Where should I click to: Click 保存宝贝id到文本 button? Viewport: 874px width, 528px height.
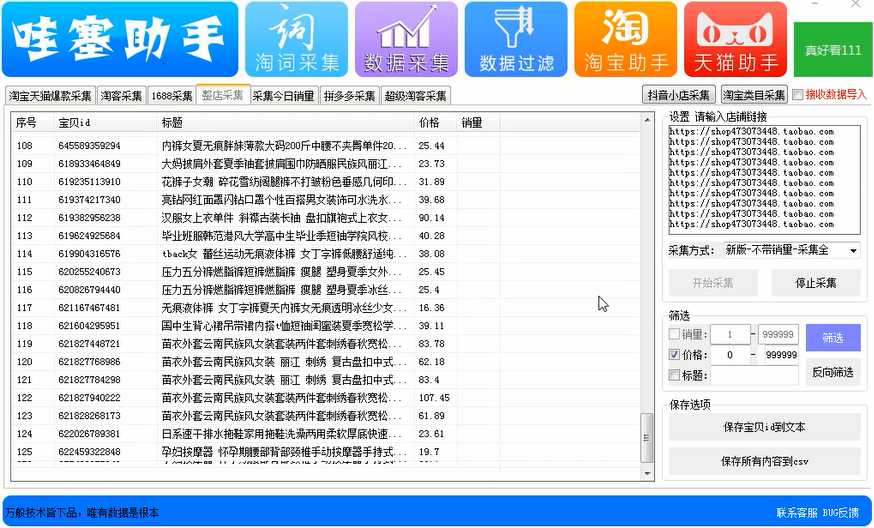click(x=764, y=427)
